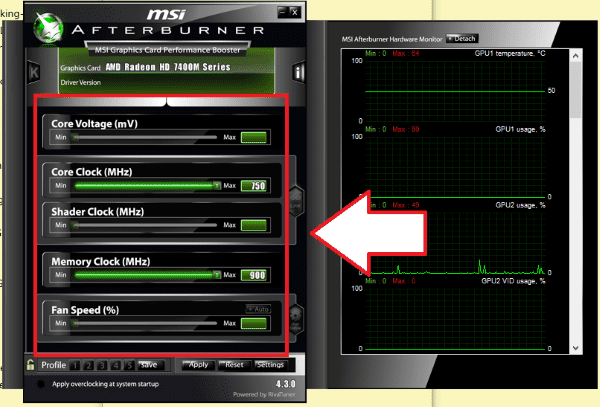Click the GPU1 usage graph
This screenshot has height=407, width=600.
455,167
